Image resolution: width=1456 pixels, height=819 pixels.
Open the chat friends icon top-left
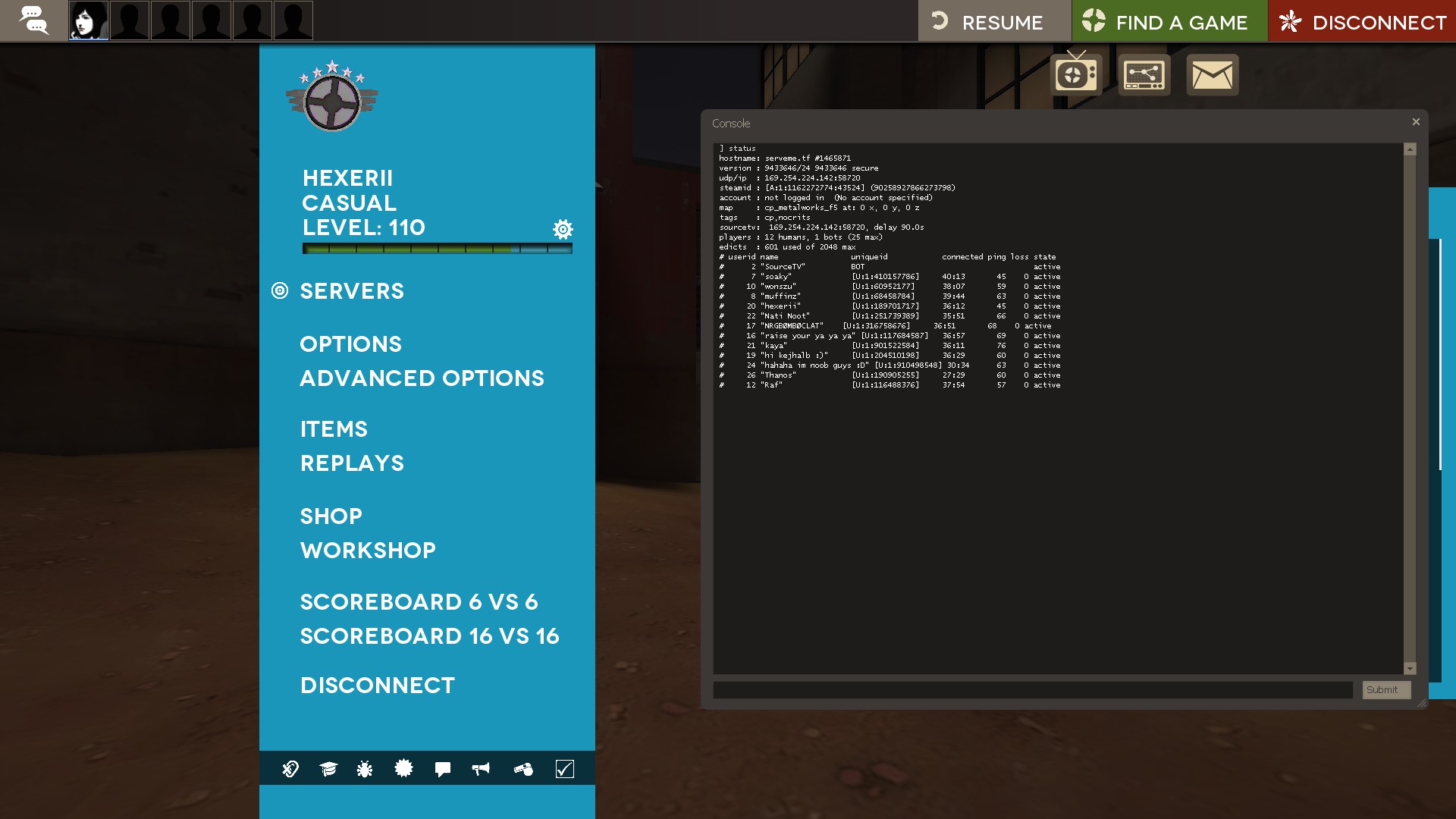click(x=33, y=20)
